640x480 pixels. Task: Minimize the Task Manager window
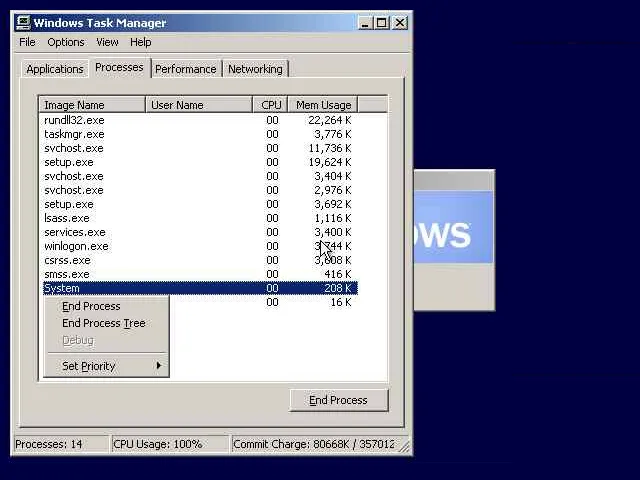coord(365,23)
